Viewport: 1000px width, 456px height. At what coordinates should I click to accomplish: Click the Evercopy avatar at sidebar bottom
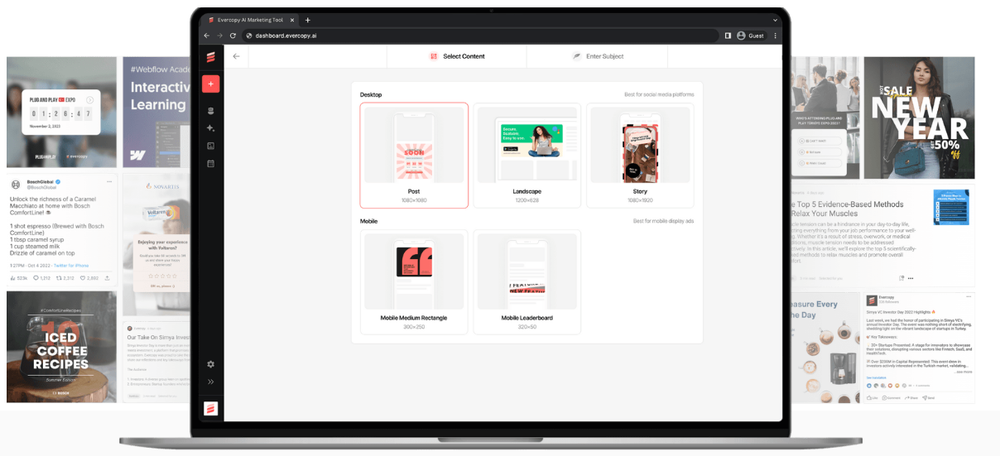(210, 409)
